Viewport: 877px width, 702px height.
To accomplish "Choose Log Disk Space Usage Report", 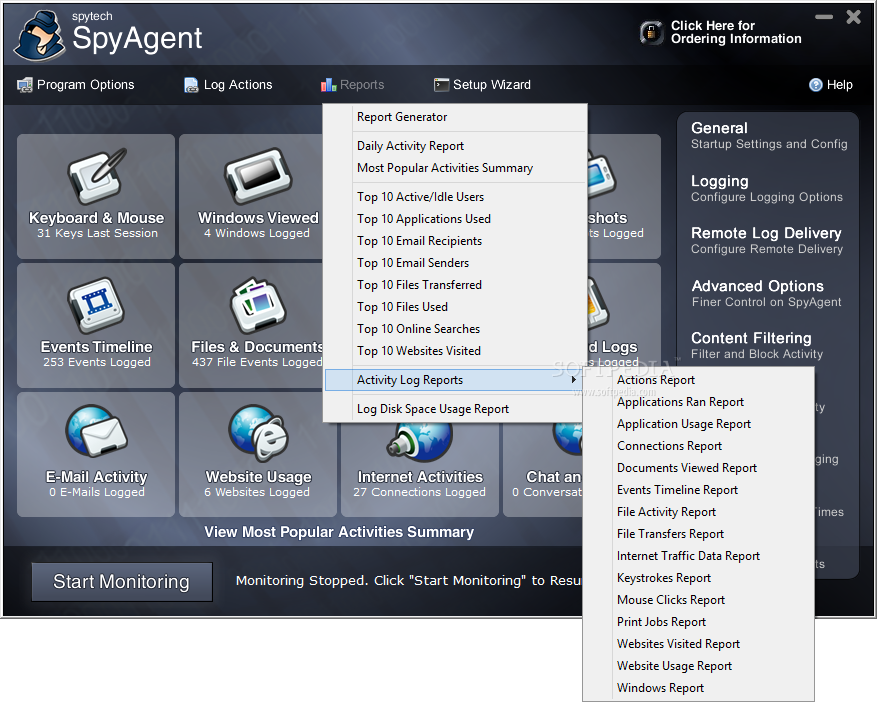I will (455, 409).
